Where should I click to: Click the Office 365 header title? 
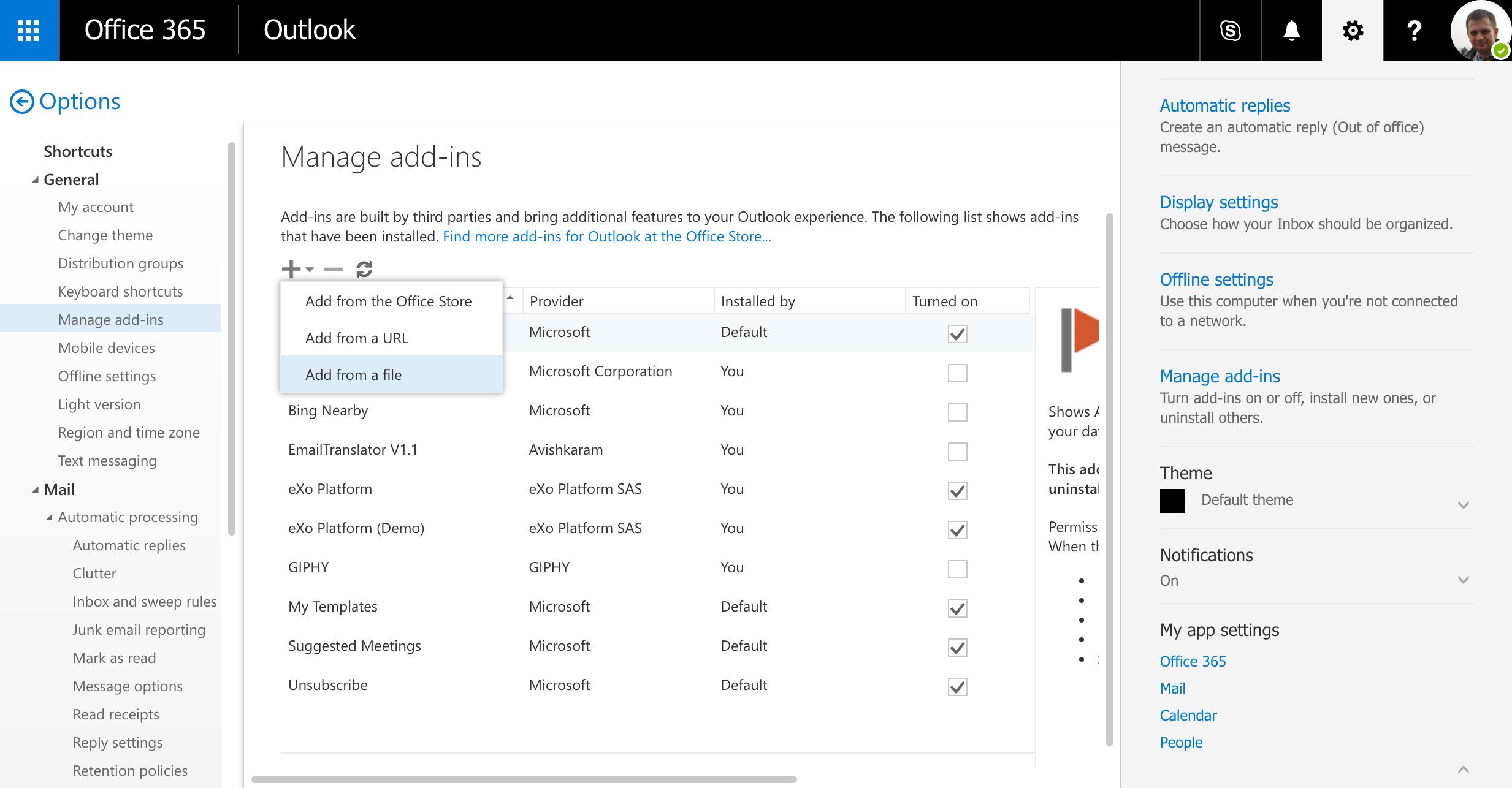point(145,30)
